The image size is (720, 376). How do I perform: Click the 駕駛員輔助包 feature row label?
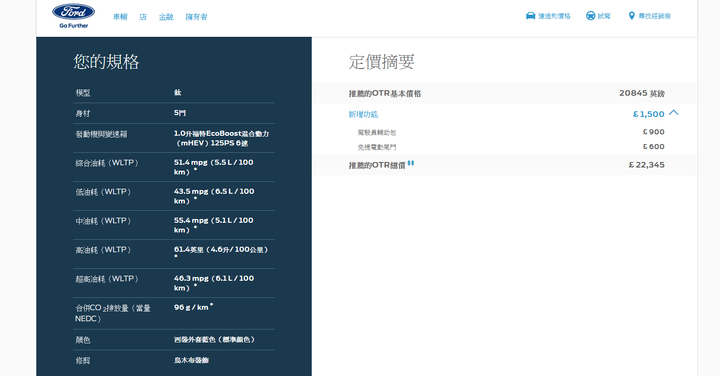point(377,133)
